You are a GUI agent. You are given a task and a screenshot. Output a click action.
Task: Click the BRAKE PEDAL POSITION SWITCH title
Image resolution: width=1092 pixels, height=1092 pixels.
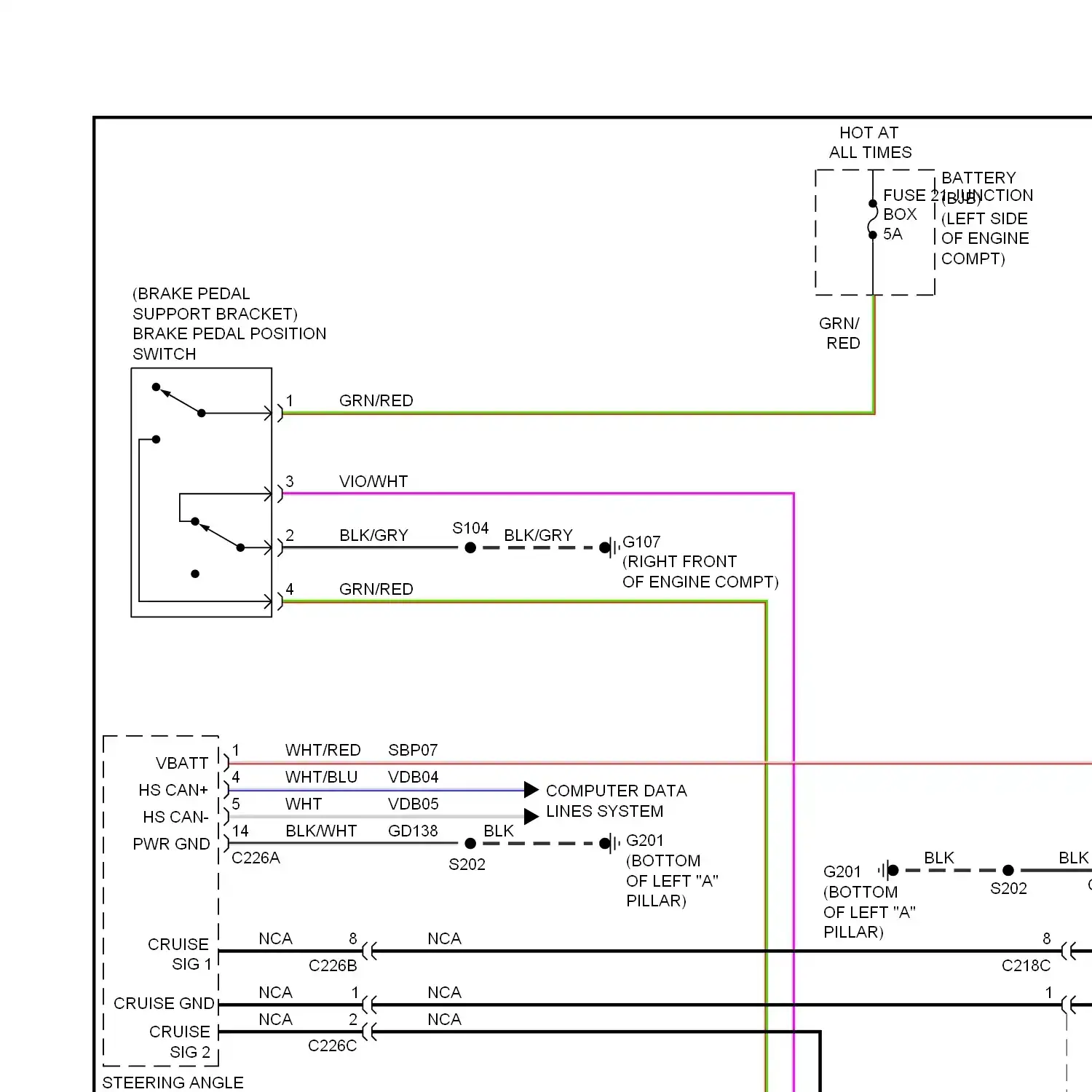click(x=229, y=344)
